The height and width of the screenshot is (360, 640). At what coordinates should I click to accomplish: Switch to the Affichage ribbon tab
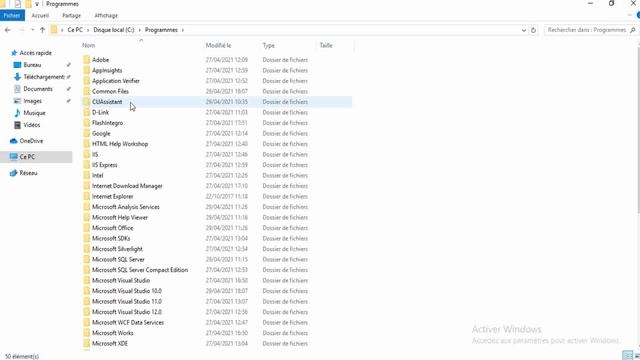pyautogui.click(x=106, y=16)
